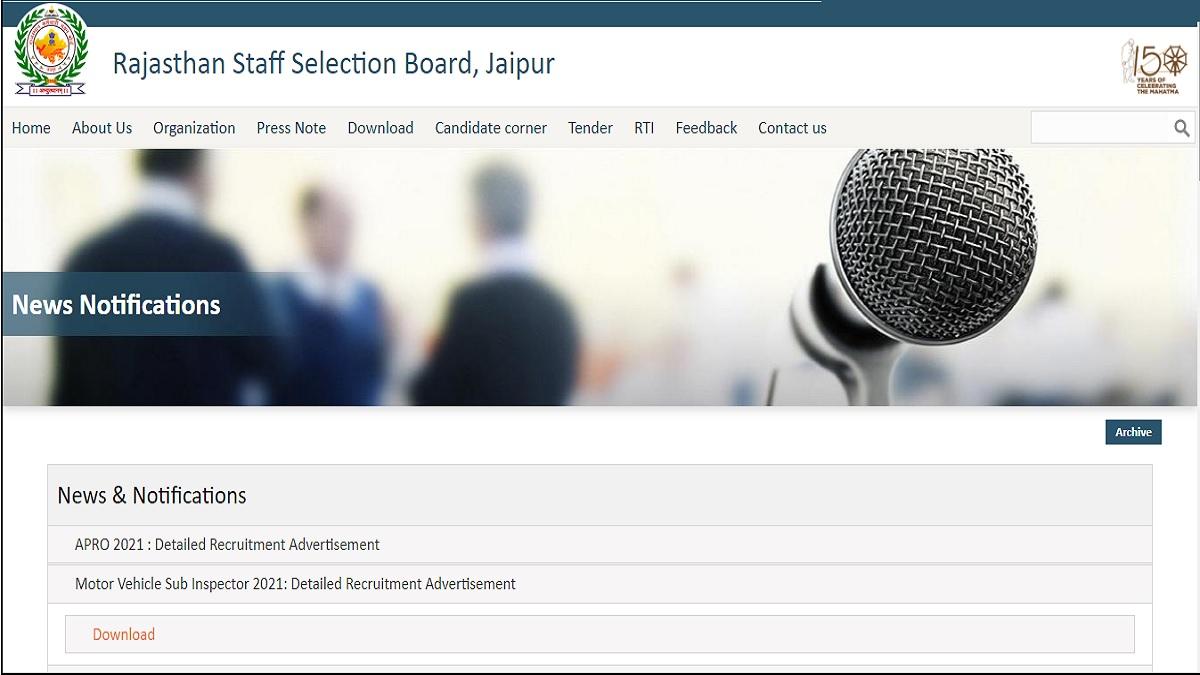Focus the search text box

(1100, 128)
